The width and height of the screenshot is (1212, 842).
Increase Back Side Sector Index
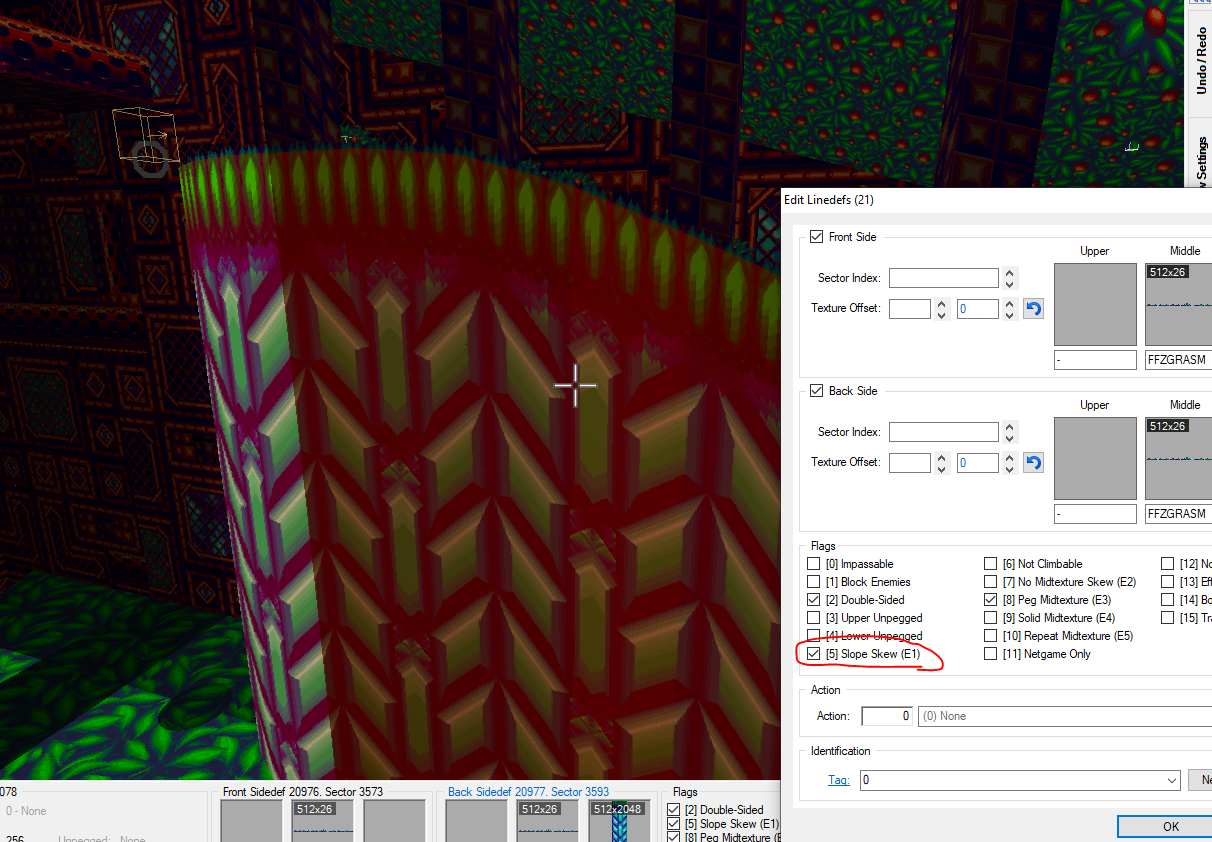[1010, 427]
